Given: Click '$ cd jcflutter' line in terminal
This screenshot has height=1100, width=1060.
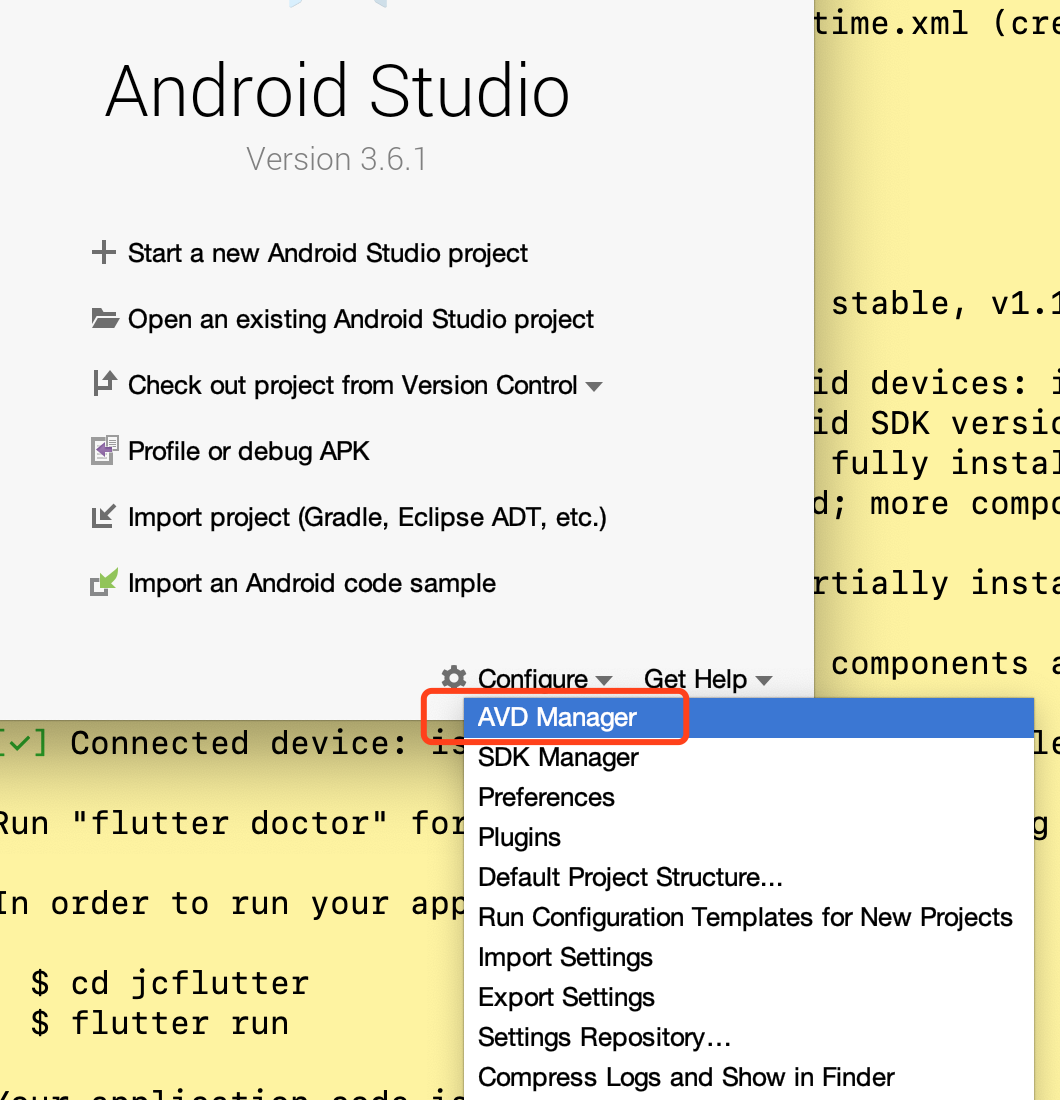Looking at the screenshot, I should pyautogui.click(x=170, y=984).
